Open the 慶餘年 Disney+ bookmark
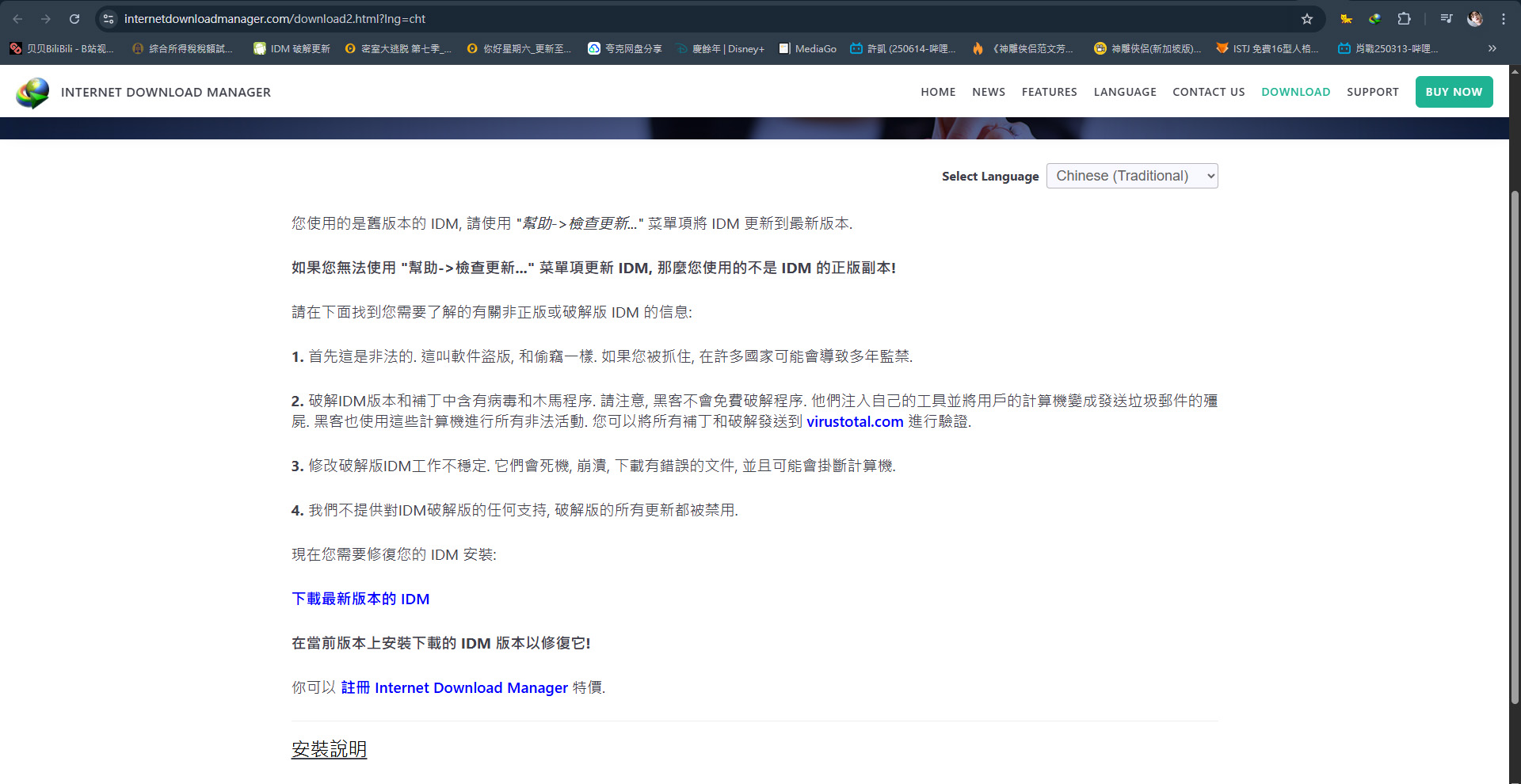The width and height of the screenshot is (1521, 784). pyautogui.click(x=721, y=48)
